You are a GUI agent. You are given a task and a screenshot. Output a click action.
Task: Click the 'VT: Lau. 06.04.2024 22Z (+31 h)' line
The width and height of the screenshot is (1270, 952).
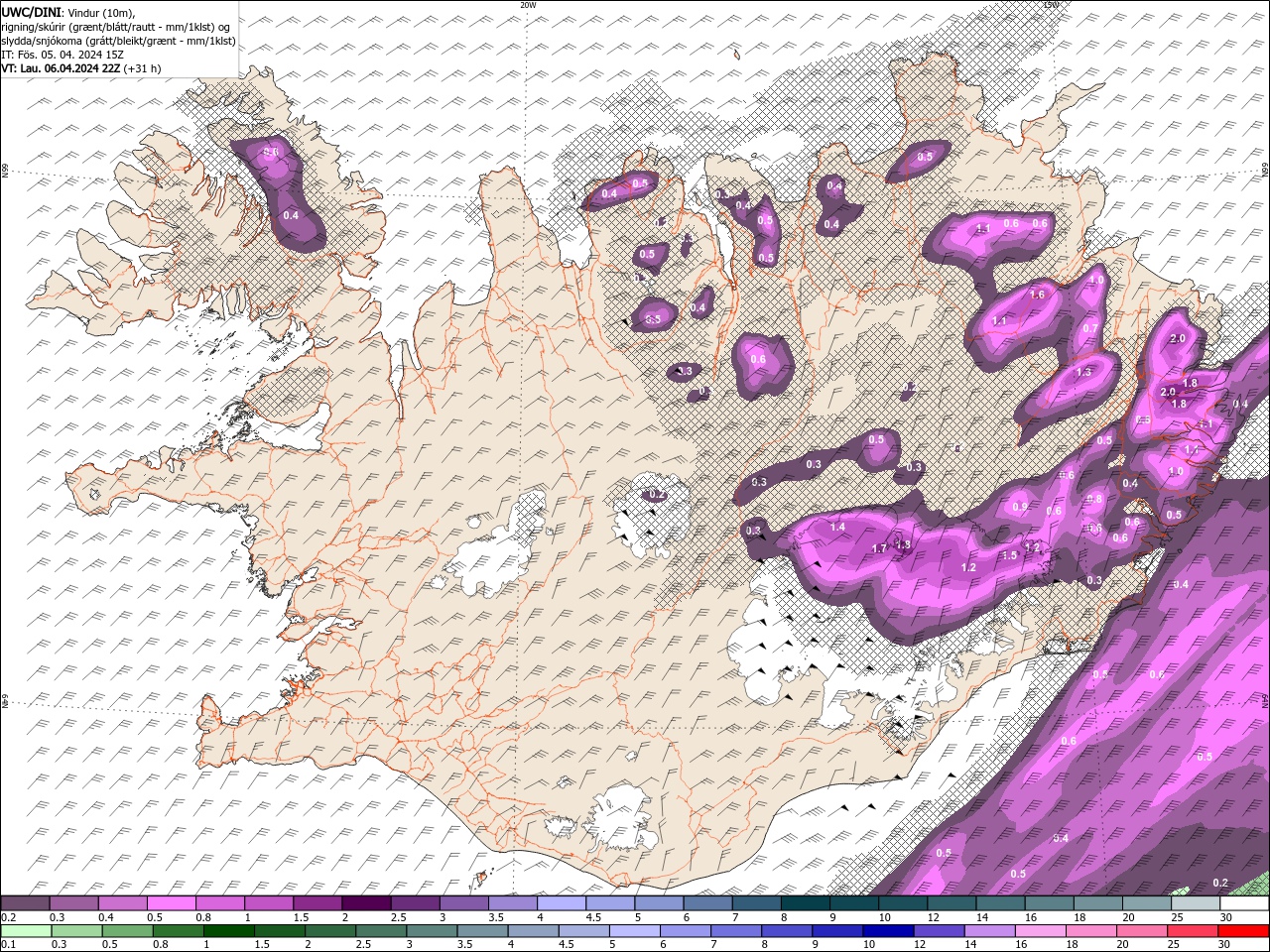point(81,68)
